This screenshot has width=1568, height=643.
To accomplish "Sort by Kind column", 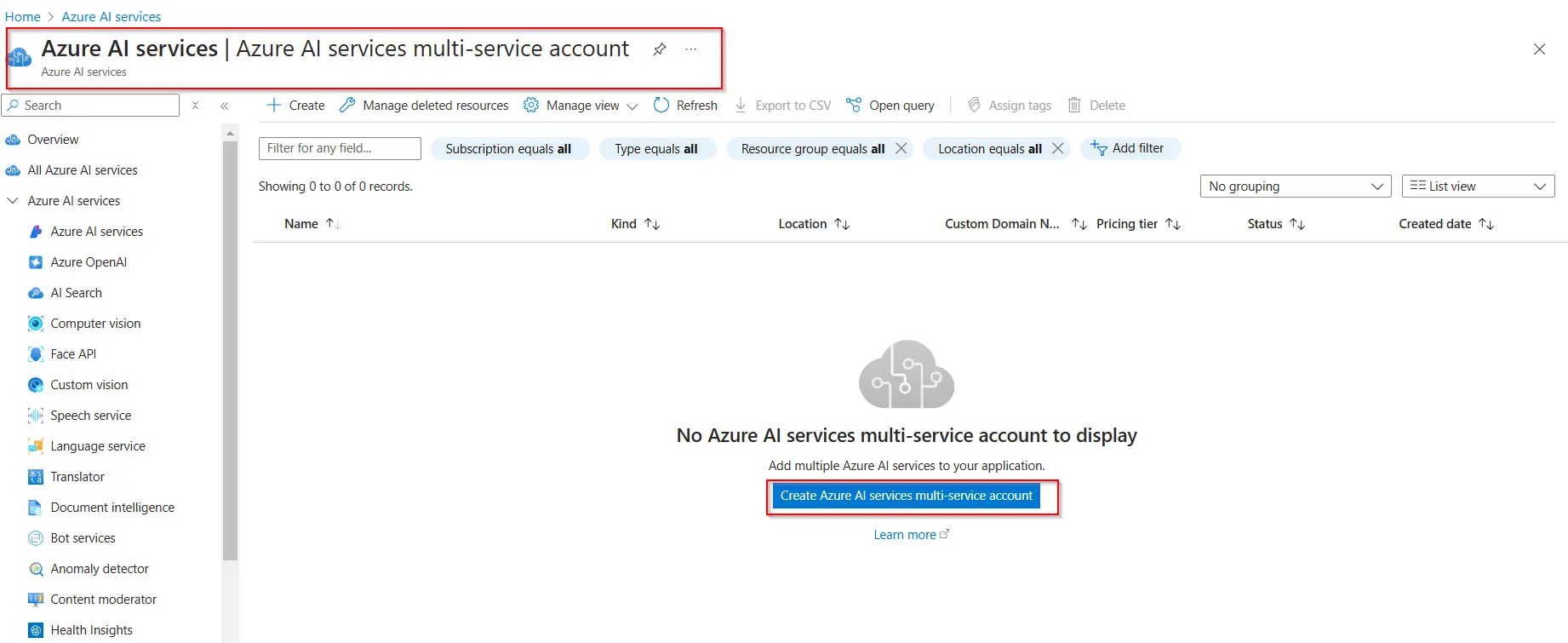I will pos(635,224).
